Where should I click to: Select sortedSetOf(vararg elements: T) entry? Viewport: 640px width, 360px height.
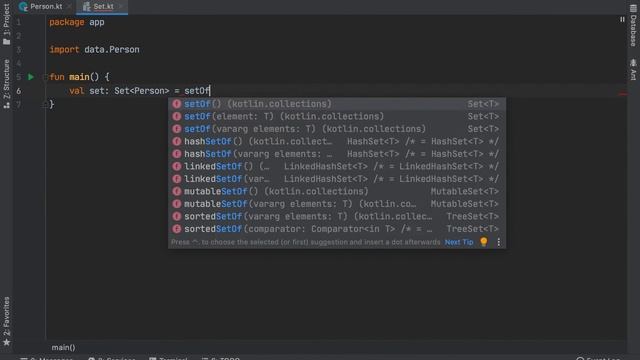[x=337, y=217]
